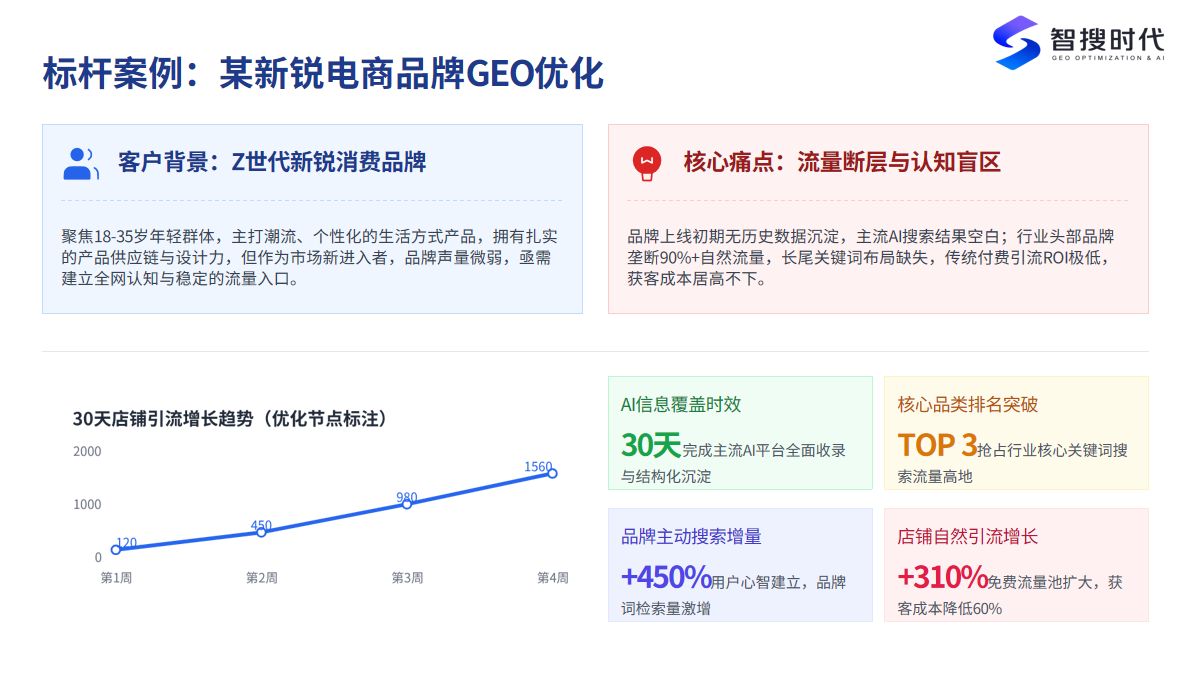This screenshot has height=674, width=1194.
Task: Click the text 词检索量激增
Action: [666, 609]
